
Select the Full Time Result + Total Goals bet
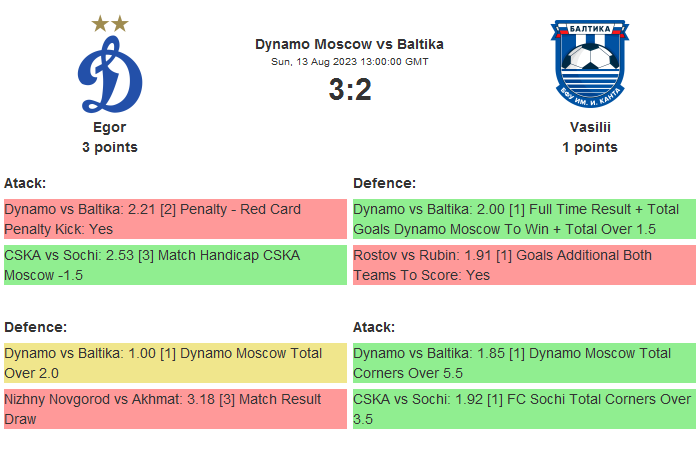[x=524, y=219]
